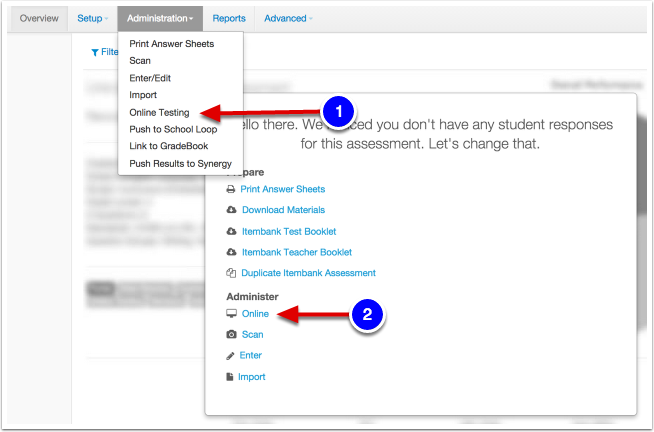Choose Import from the Administration menu
Viewport: 654px width, 432px height.
coord(143,95)
